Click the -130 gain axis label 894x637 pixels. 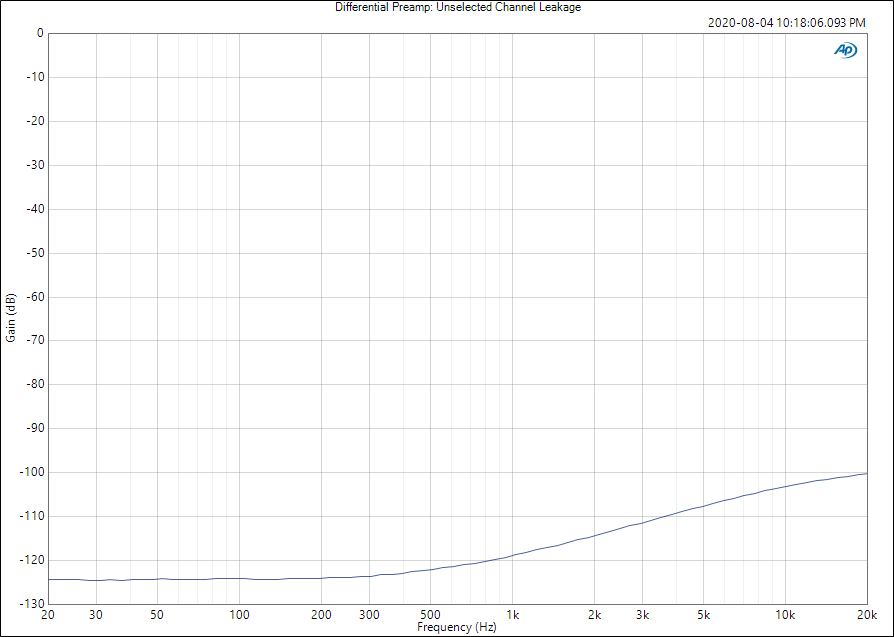click(x=32, y=603)
